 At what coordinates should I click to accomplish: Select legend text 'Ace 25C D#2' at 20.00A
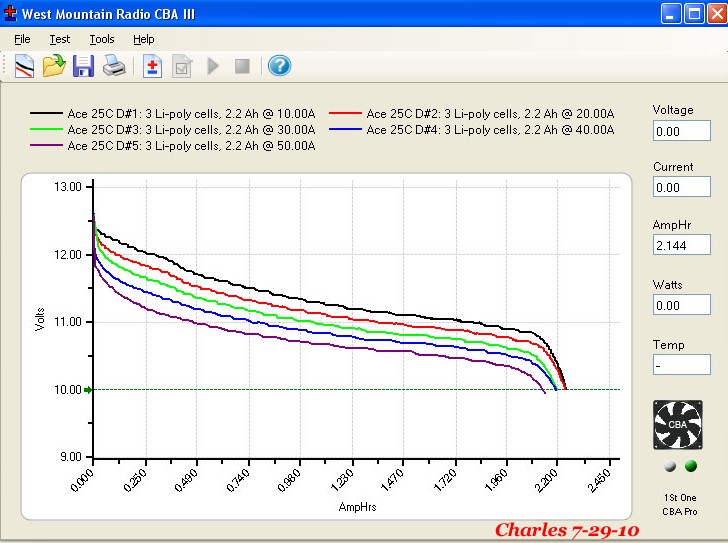point(490,114)
